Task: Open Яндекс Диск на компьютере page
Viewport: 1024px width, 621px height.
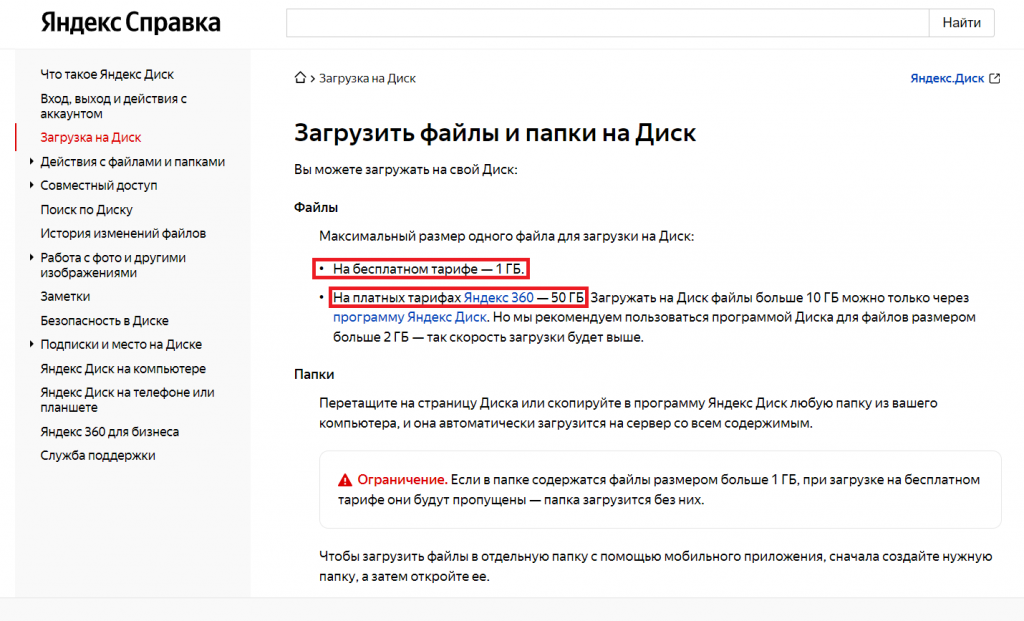Action: click(123, 369)
